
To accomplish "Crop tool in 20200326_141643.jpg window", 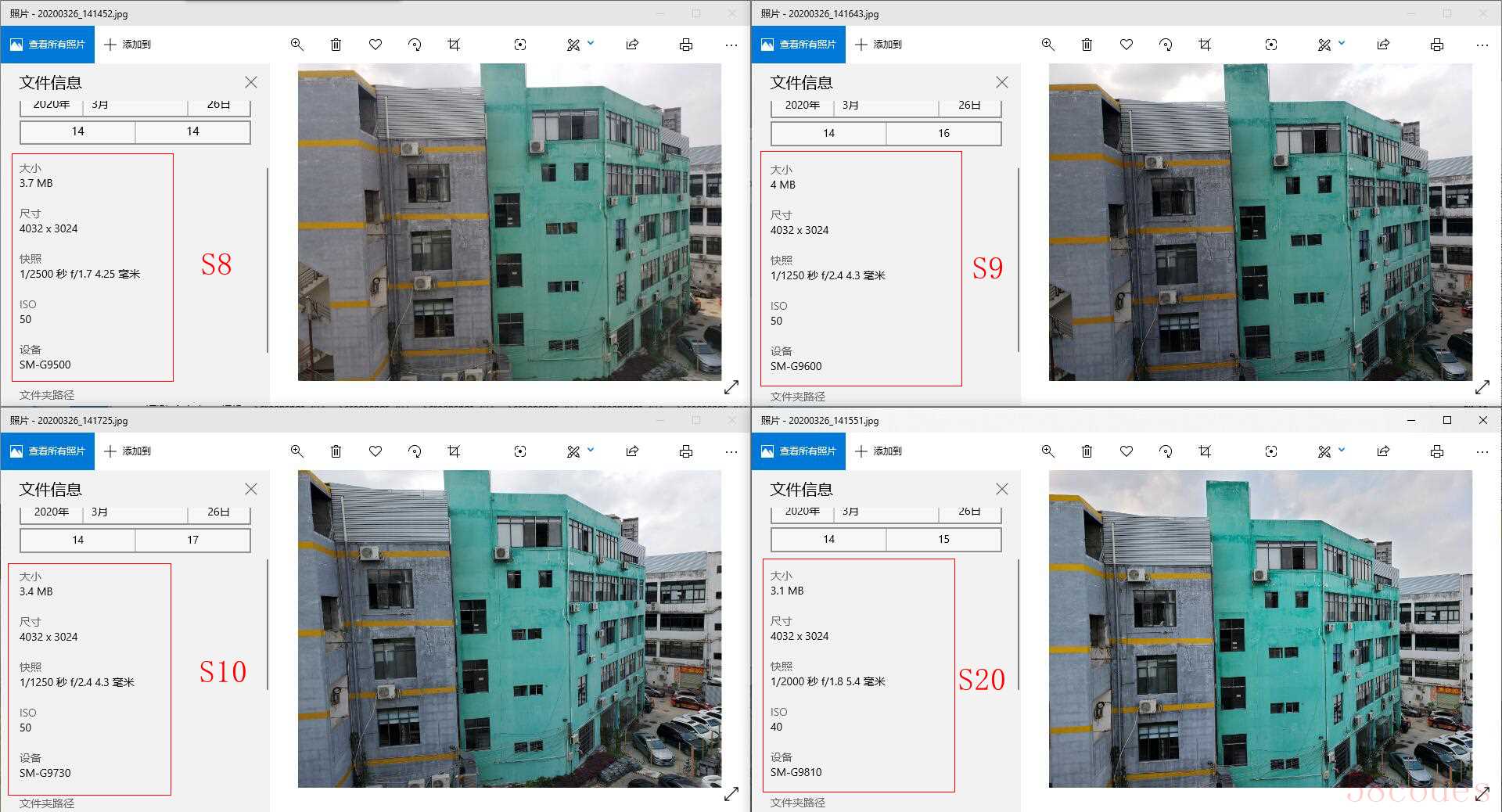I will tap(1205, 45).
